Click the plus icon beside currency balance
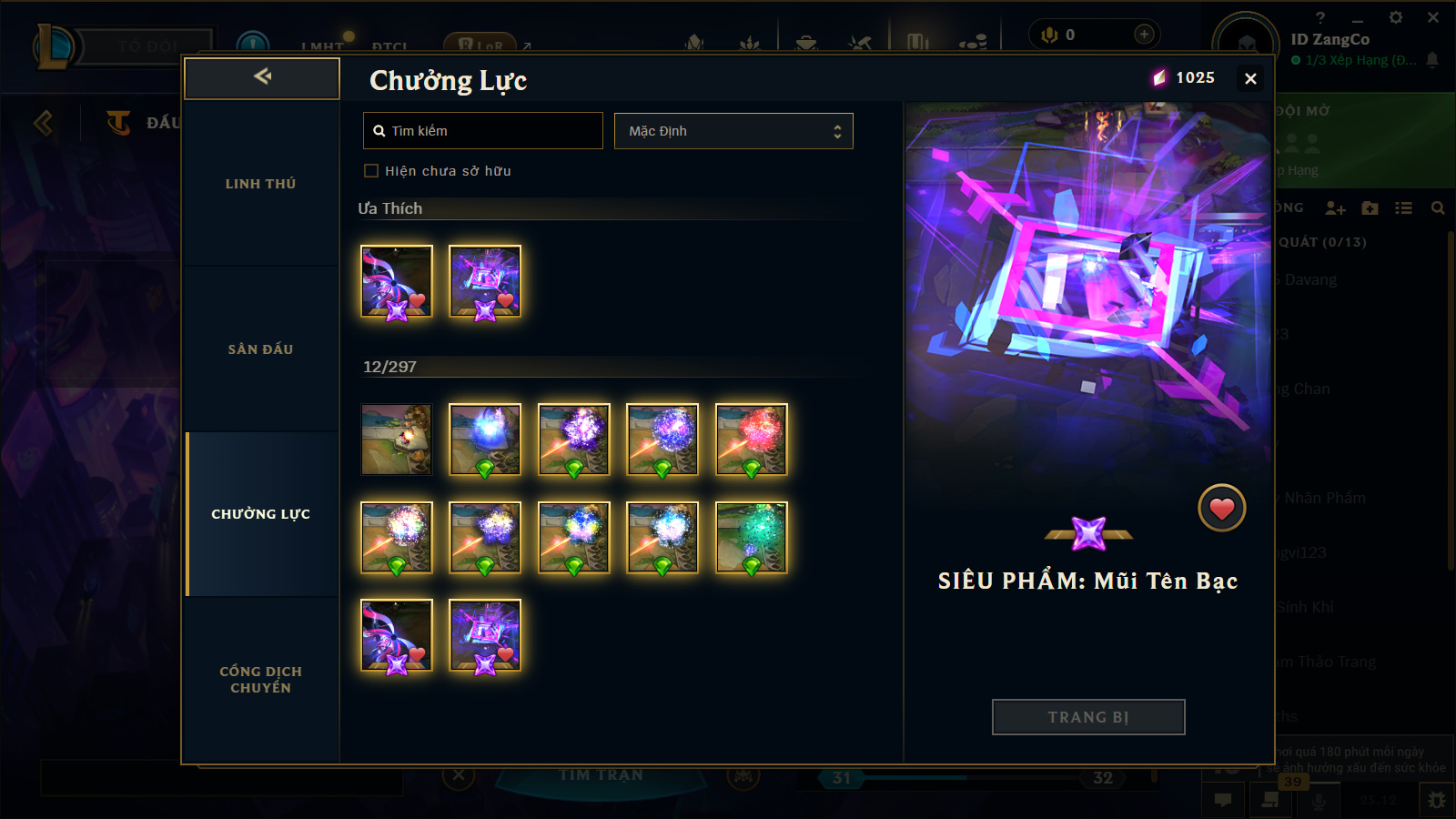 (1145, 35)
